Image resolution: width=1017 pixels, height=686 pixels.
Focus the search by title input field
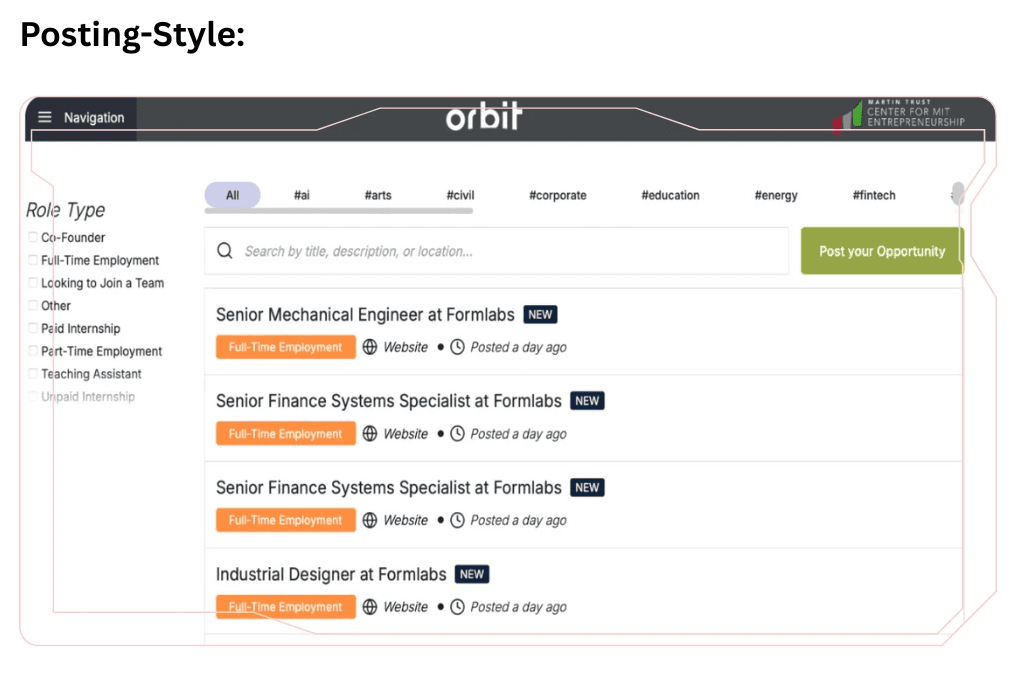pos(497,251)
